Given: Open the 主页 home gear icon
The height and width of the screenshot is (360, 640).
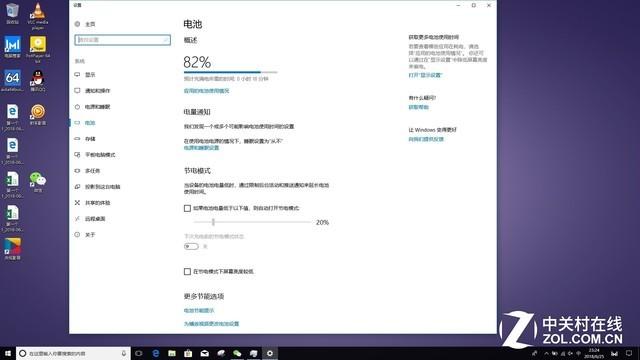Looking at the screenshot, I should tap(77, 24).
